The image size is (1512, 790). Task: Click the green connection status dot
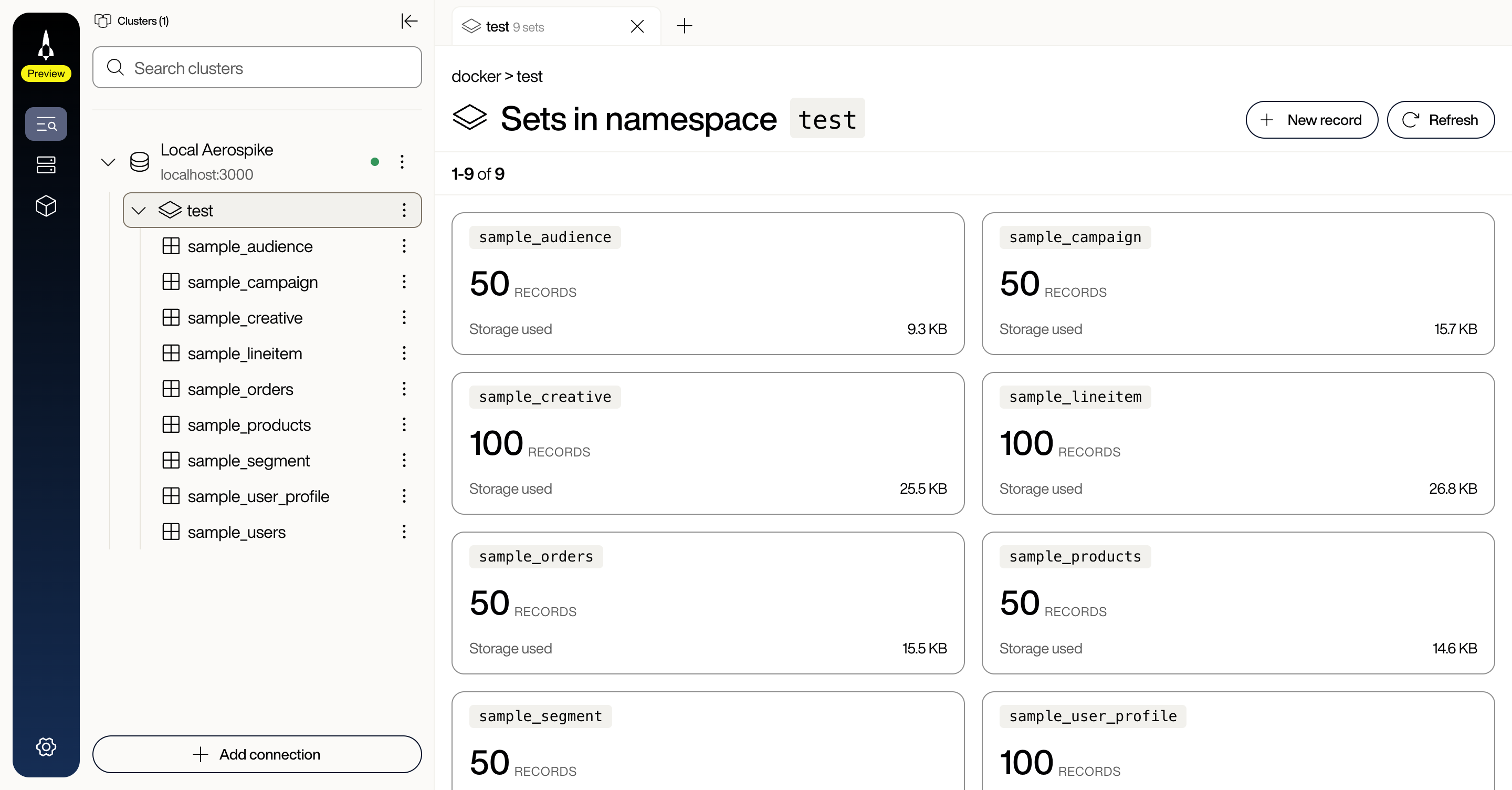point(375,162)
